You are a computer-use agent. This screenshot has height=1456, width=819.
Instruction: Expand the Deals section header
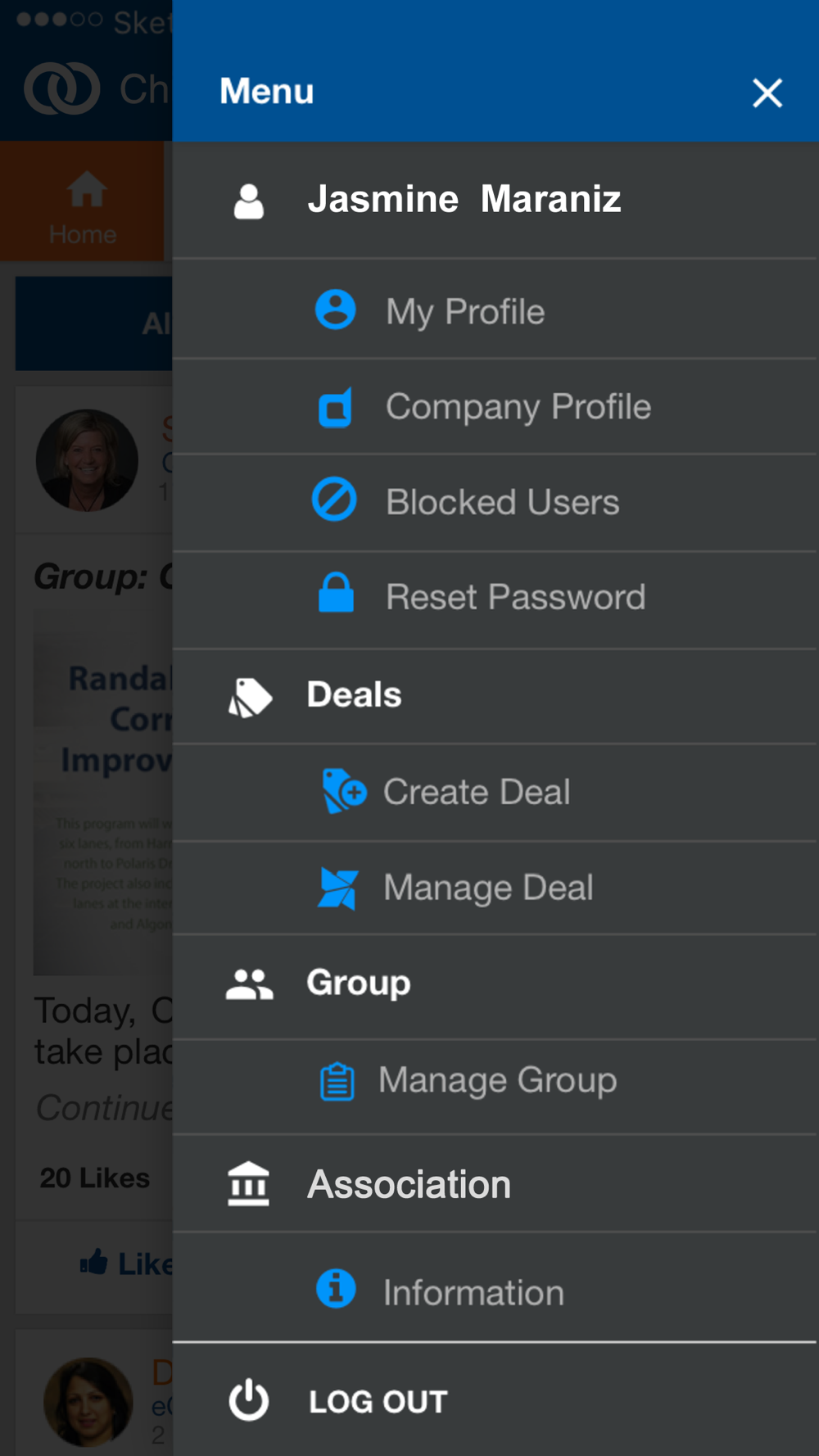[x=354, y=695]
